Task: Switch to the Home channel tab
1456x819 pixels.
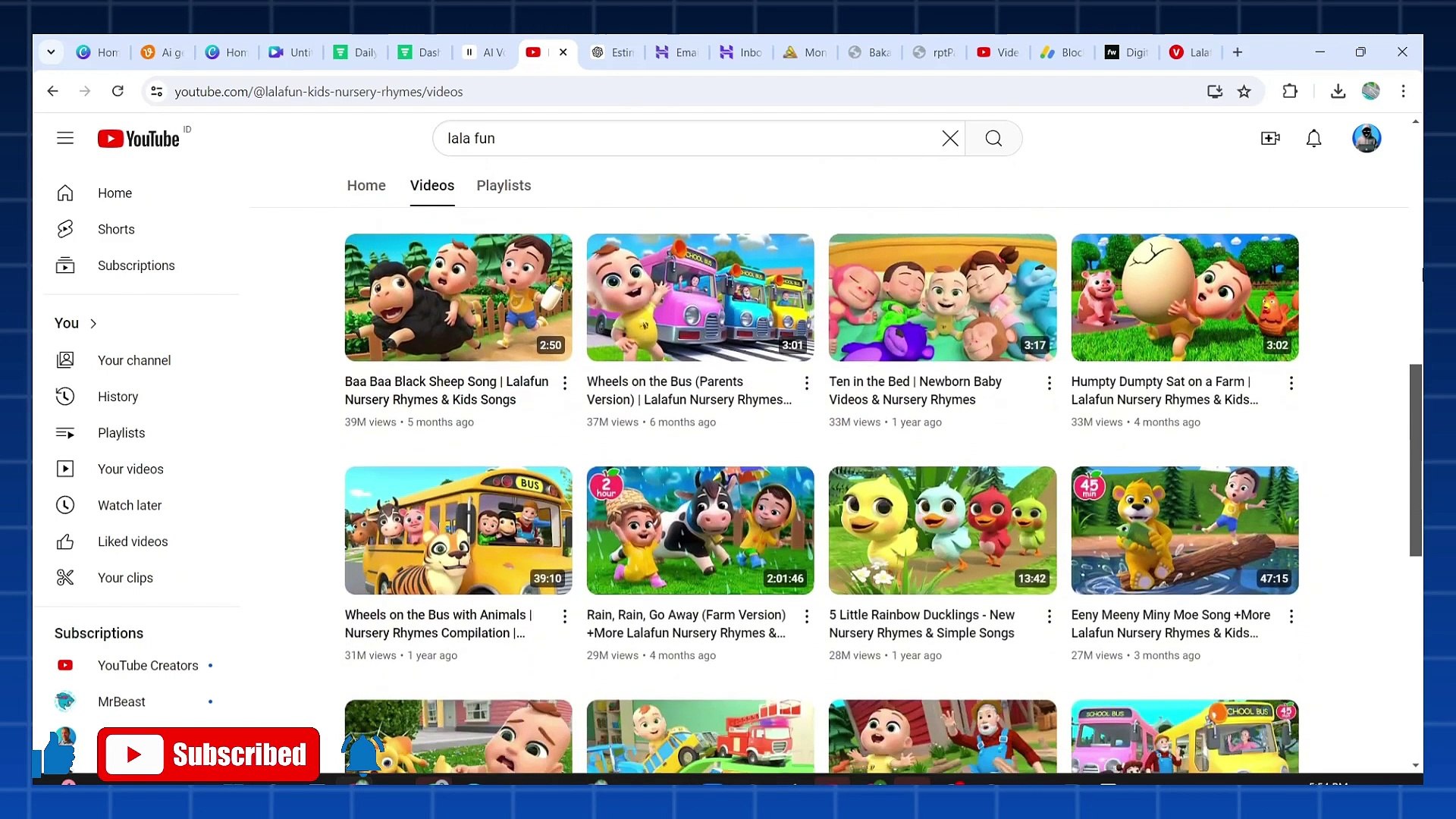Action: (366, 186)
